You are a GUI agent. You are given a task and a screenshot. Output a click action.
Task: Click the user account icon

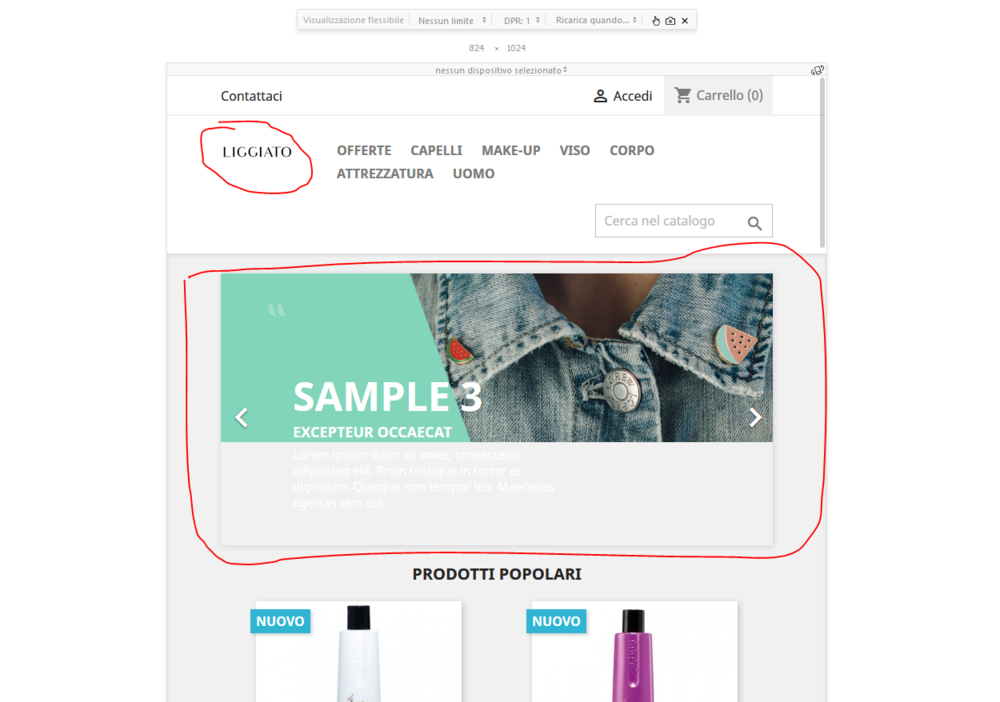[600, 96]
